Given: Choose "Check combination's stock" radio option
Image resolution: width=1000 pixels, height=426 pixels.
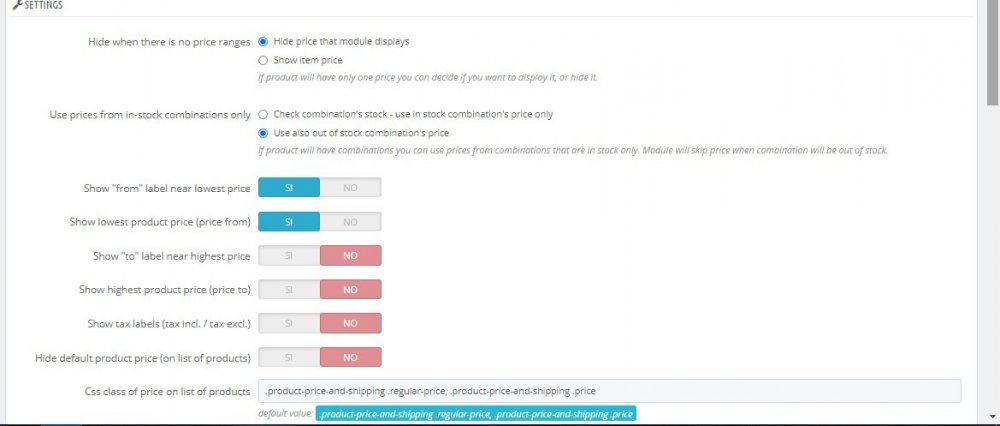Looking at the screenshot, I should coord(263,115).
